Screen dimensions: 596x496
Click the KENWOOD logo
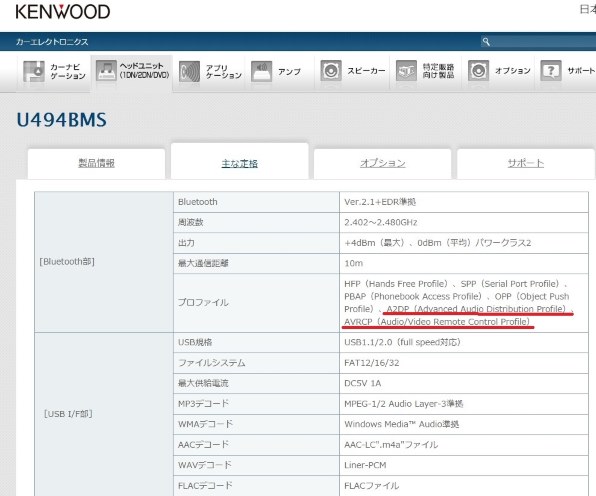click(x=63, y=12)
